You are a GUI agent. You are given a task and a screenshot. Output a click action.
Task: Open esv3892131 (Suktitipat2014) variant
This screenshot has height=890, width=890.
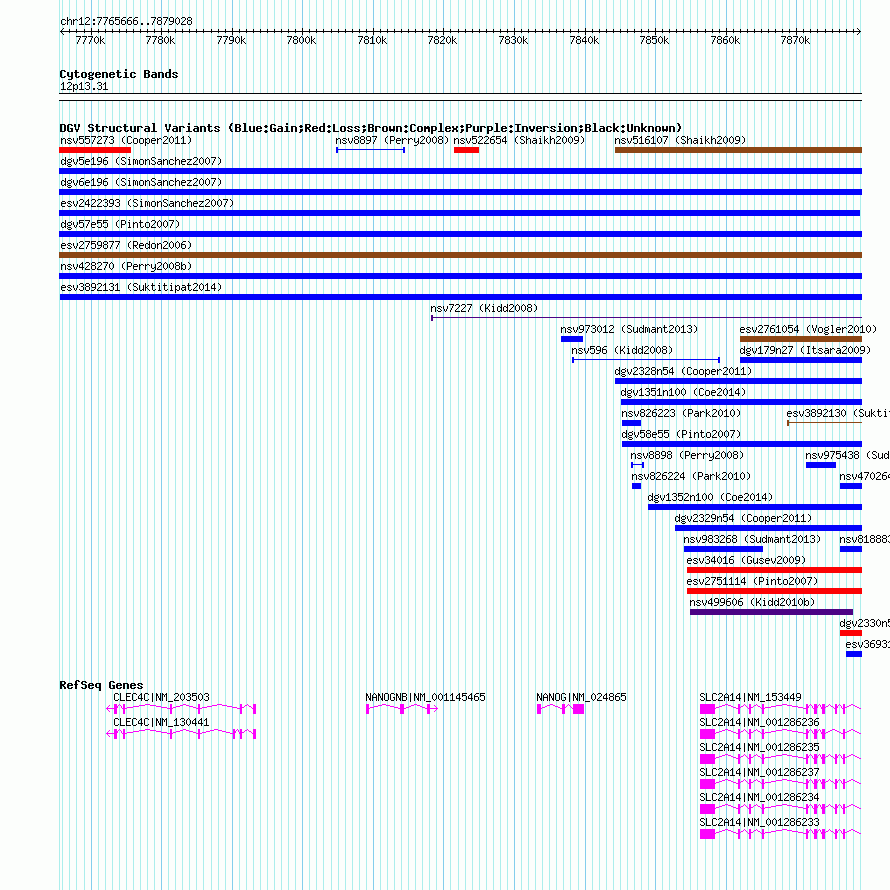tap(141, 287)
